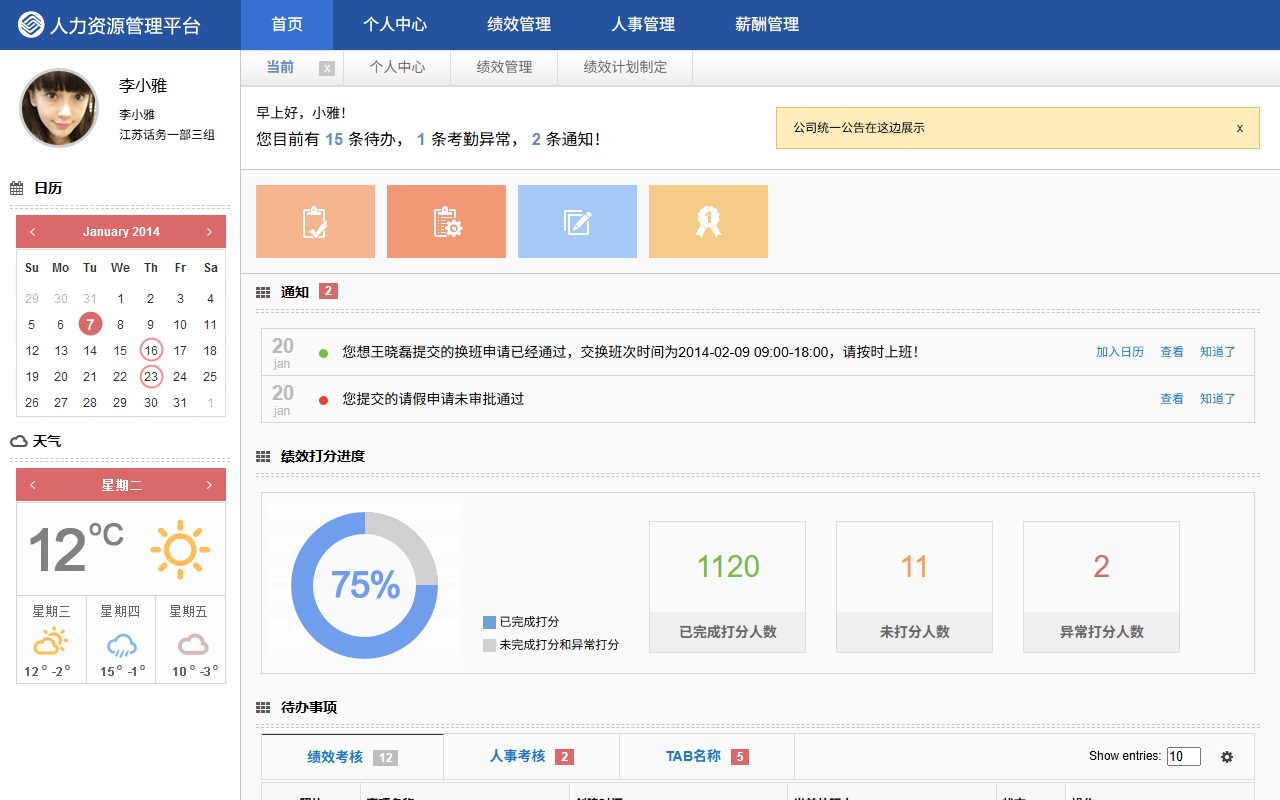The image size is (1280, 800).
Task: Click the grid icon beside 绩效打分进度
Action: pos(263,456)
